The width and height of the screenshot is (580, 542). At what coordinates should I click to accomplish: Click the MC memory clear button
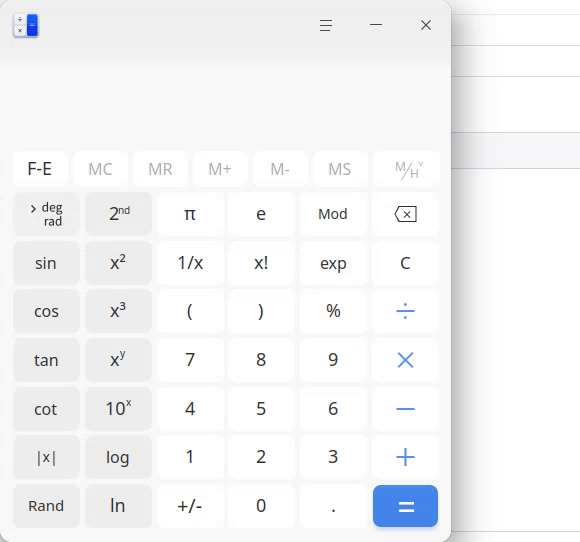(100, 169)
